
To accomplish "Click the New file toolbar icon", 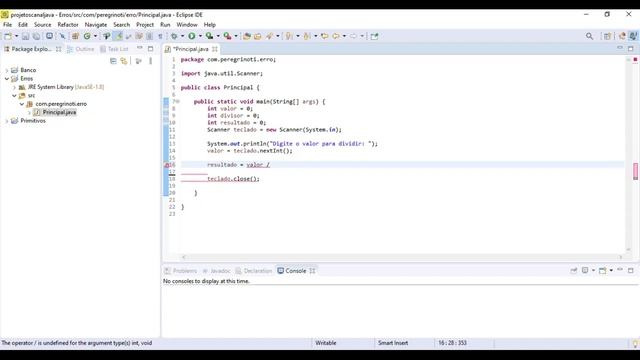I will (x=8, y=36).
